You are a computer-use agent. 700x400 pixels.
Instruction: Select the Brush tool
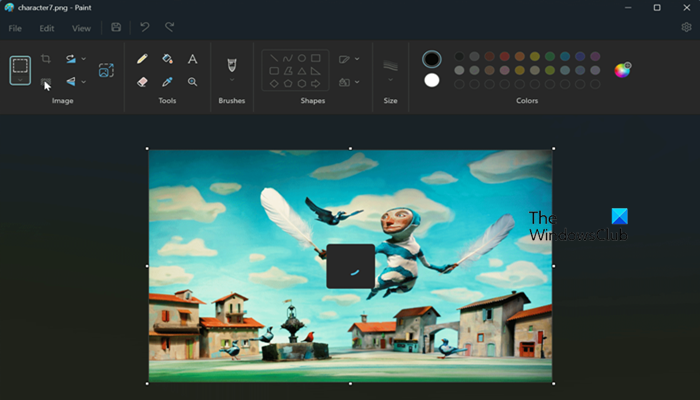click(232, 65)
